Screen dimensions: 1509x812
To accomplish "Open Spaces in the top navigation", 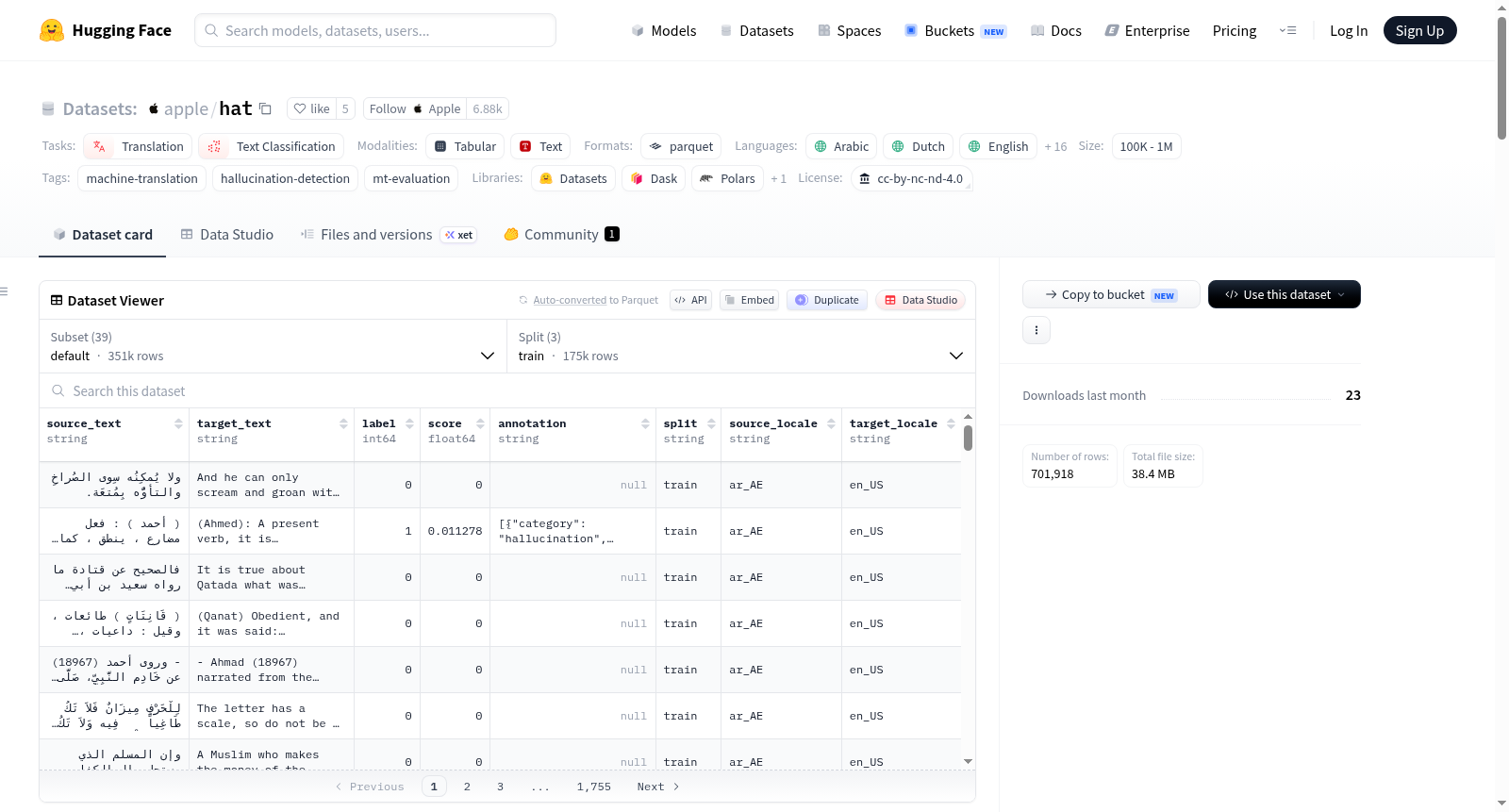I will pos(850,30).
